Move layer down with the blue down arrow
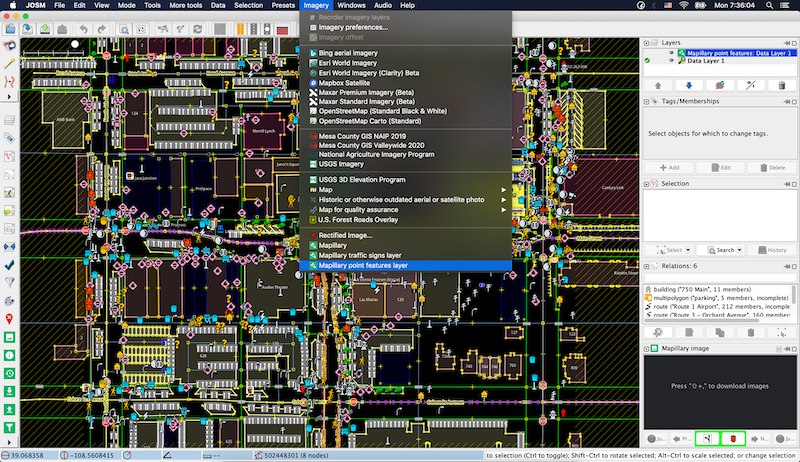 tap(689, 86)
